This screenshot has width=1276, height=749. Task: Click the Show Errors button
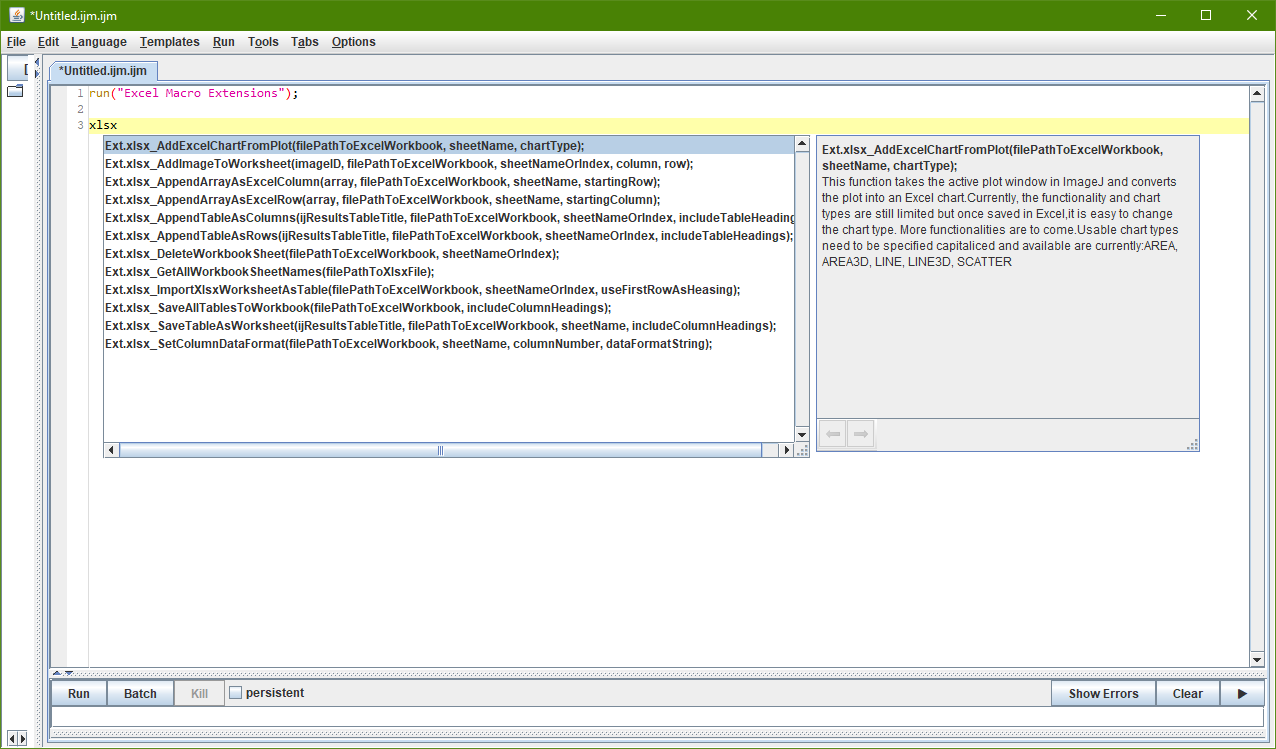(1104, 693)
